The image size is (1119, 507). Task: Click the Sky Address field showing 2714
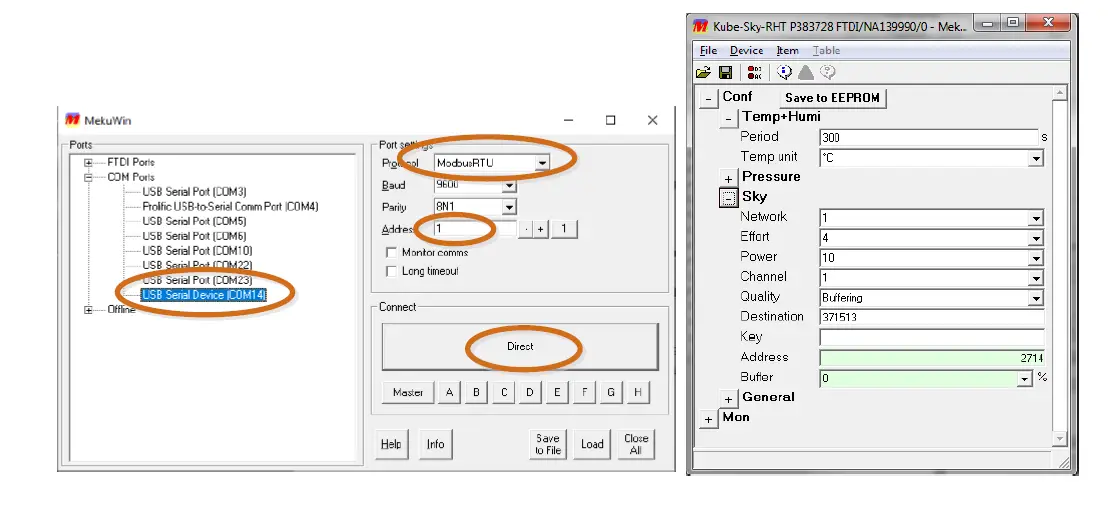(x=932, y=358)
